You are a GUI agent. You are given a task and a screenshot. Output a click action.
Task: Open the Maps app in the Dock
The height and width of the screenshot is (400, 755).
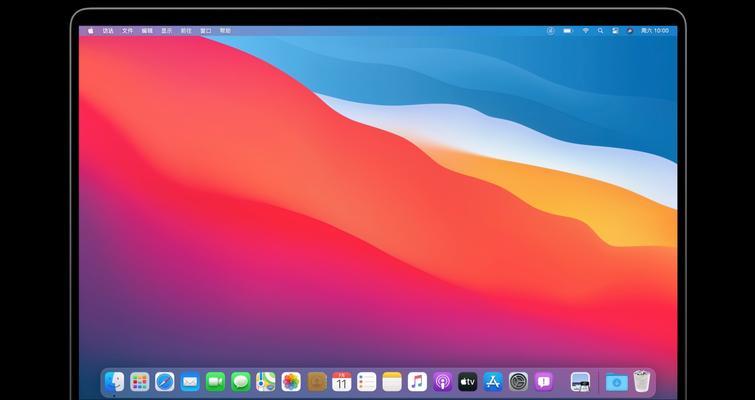click(x=266, y=382)
